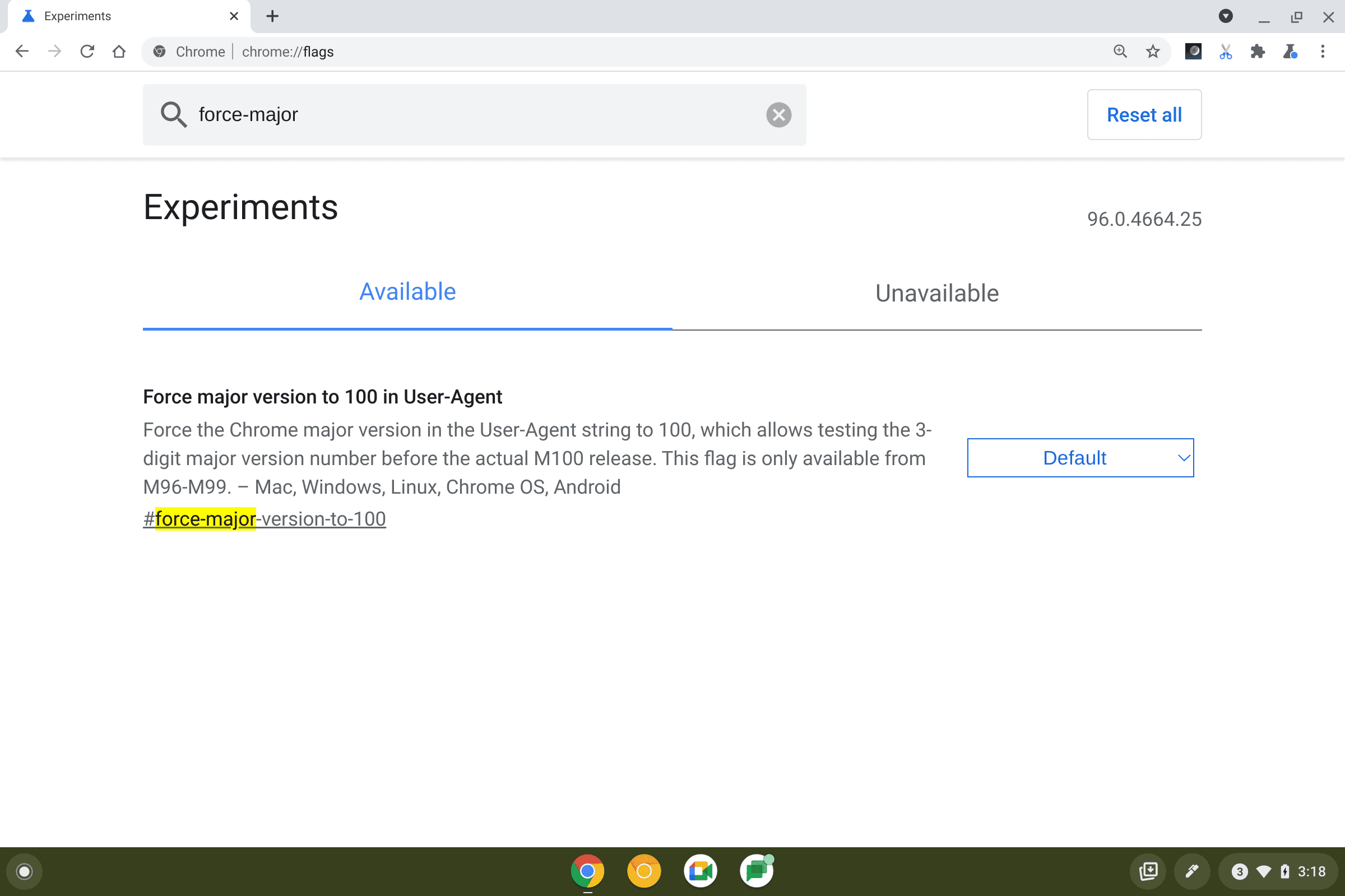
Task: Click the #force-major-version-to-100 link
Action: click(x=264, y=518)
